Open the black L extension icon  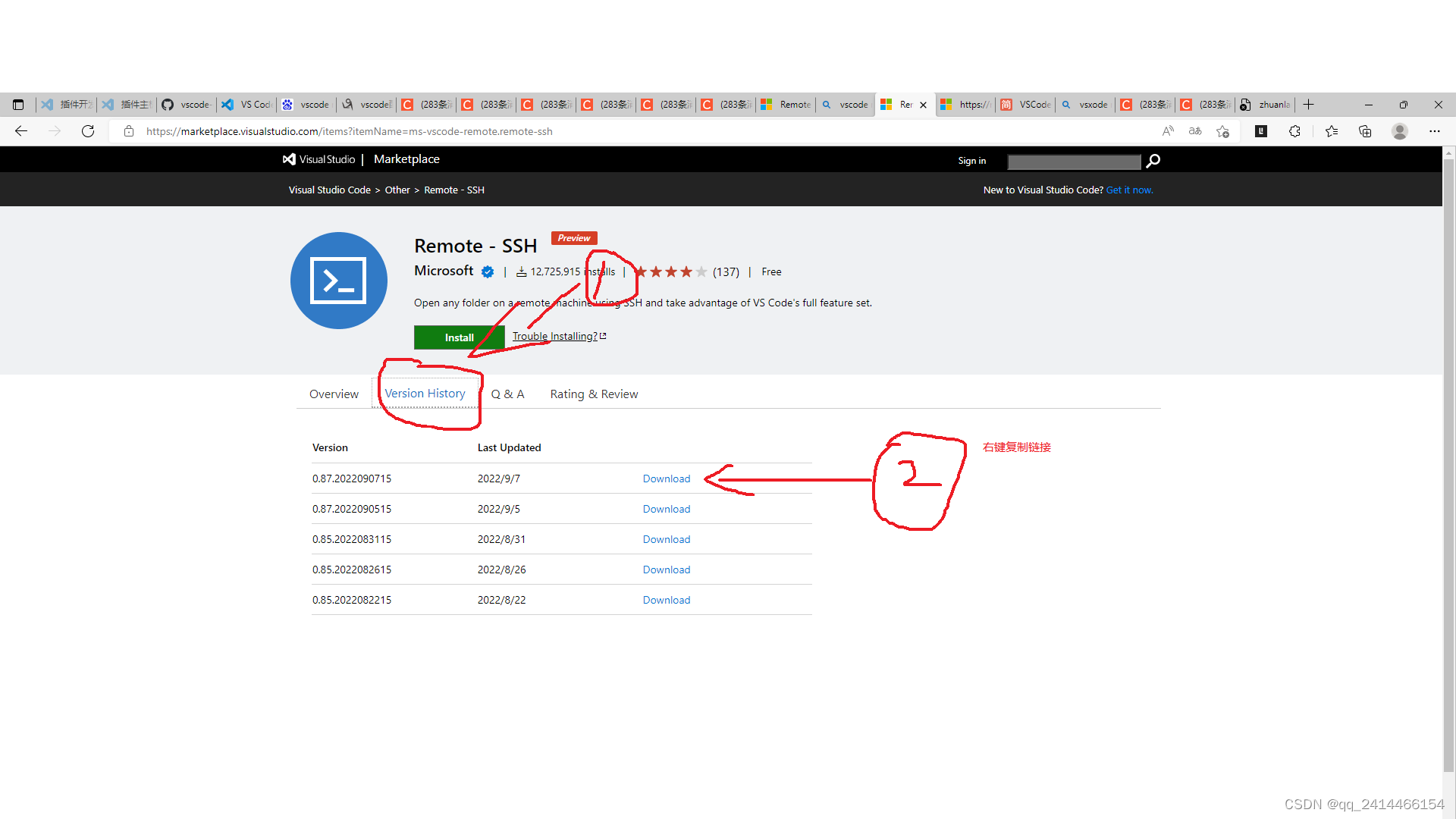(1261, 131)
